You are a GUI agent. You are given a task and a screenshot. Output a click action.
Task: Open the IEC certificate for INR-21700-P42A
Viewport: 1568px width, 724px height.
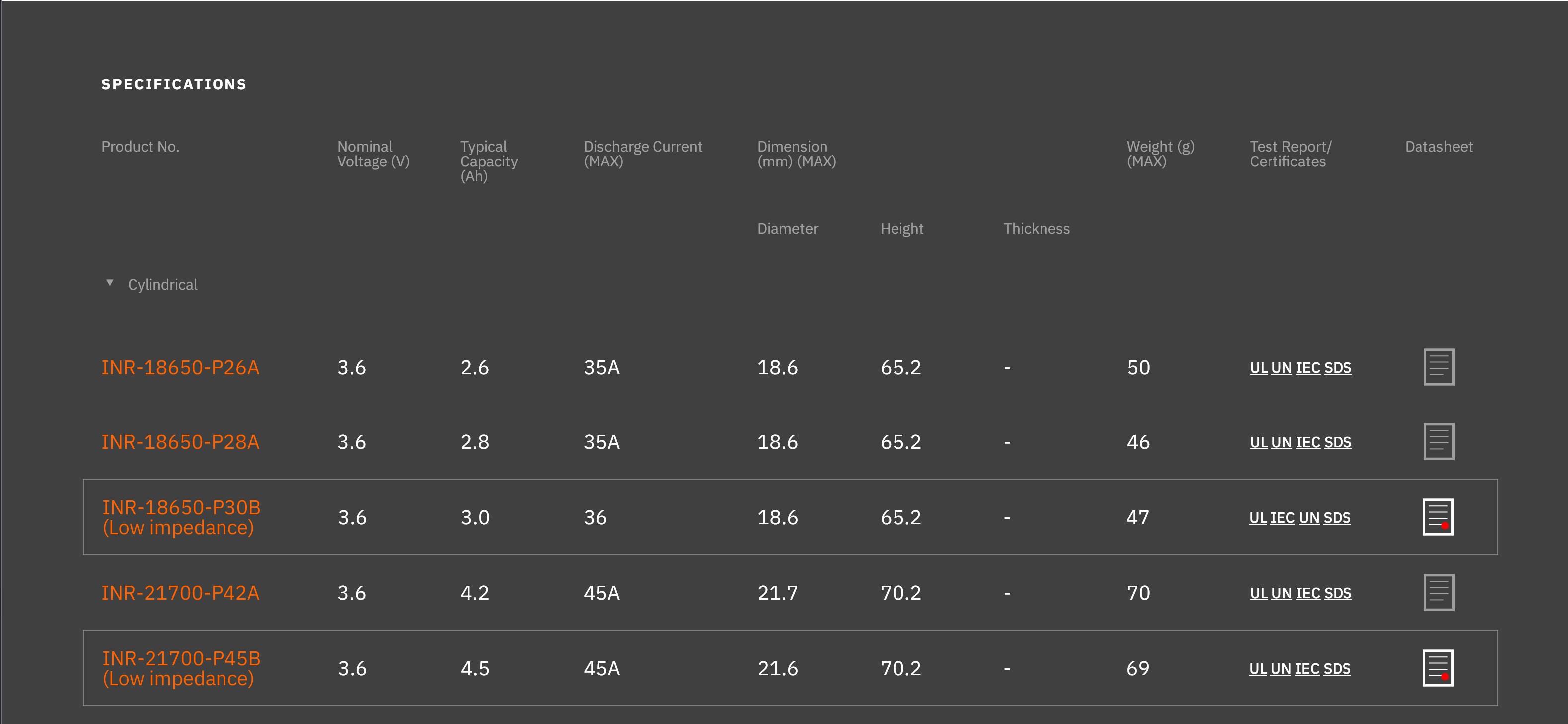1307,594
